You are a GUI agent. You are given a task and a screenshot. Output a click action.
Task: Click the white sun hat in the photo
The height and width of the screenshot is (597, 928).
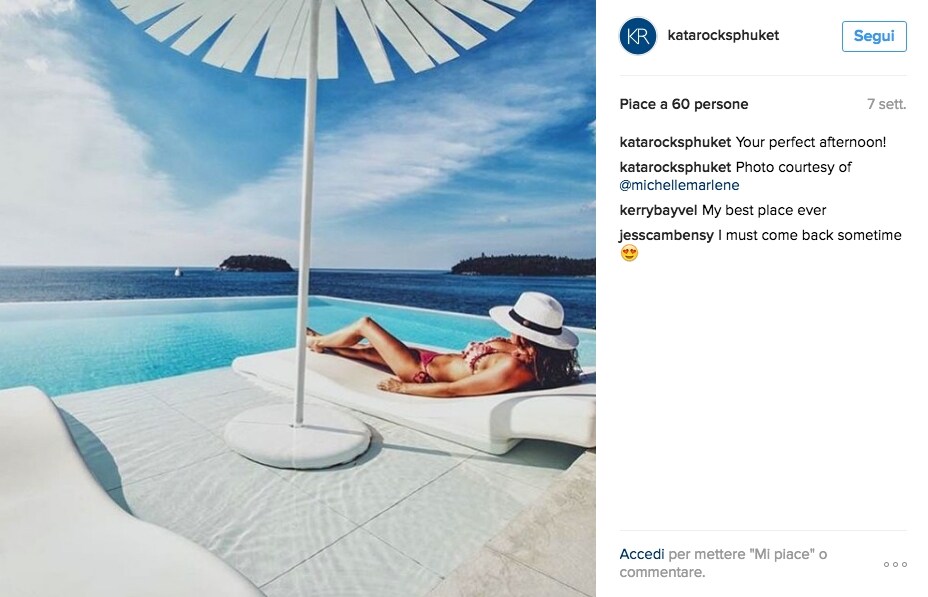534,320
